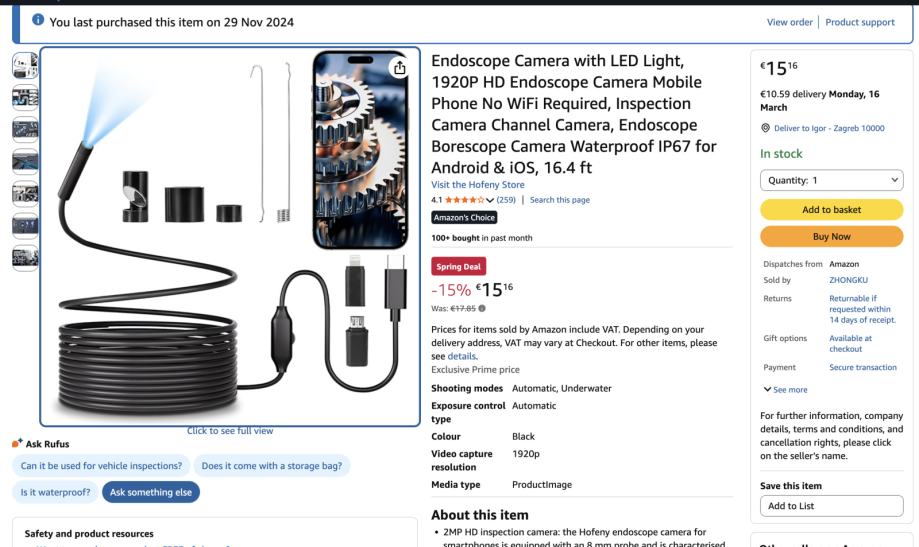Expand See more seller details
This screenshot has height=547, width=919.
pyautogui.click(x=785, y=390)
